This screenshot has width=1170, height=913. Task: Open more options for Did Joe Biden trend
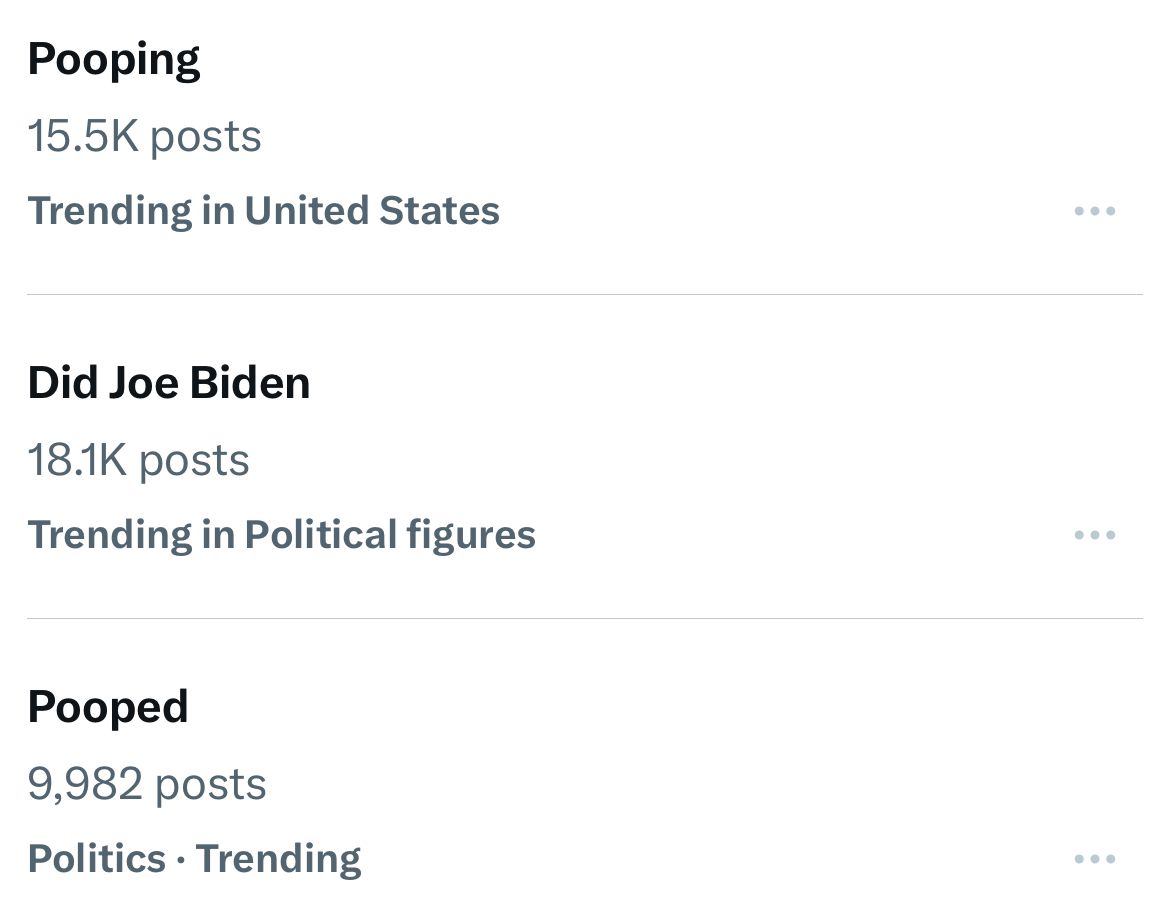click(1094, 535)
